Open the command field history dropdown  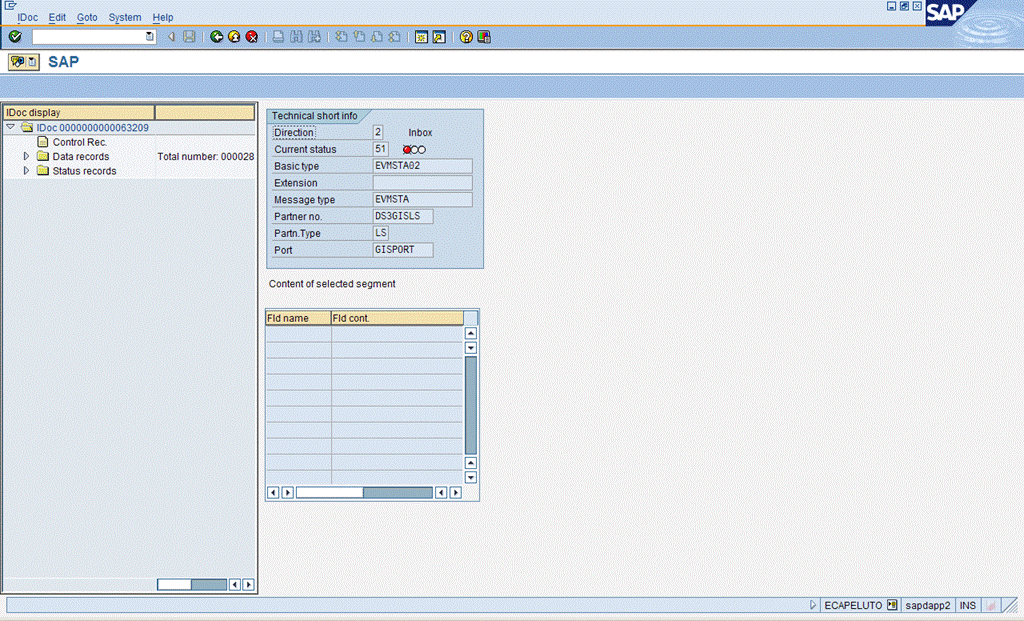pyautogui.click(x=150, y=37)
